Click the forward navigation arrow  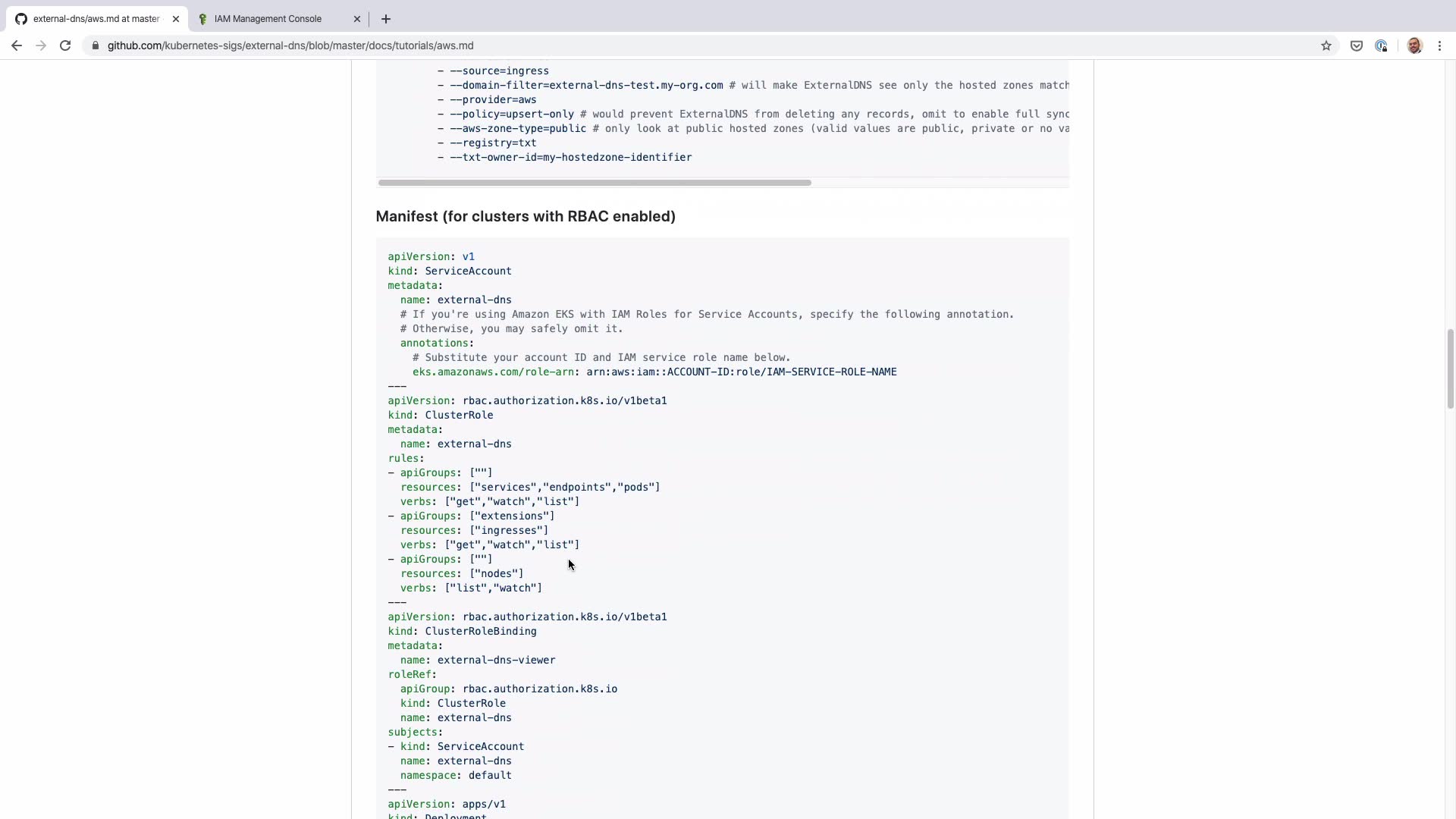[x=41, y=45]
